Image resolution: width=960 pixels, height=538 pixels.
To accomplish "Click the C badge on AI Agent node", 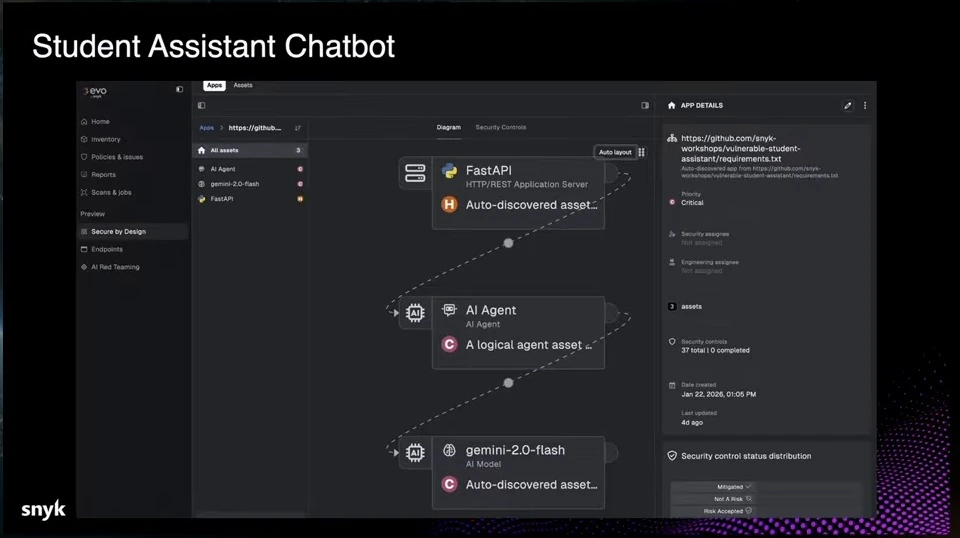I will click(449, 345).
